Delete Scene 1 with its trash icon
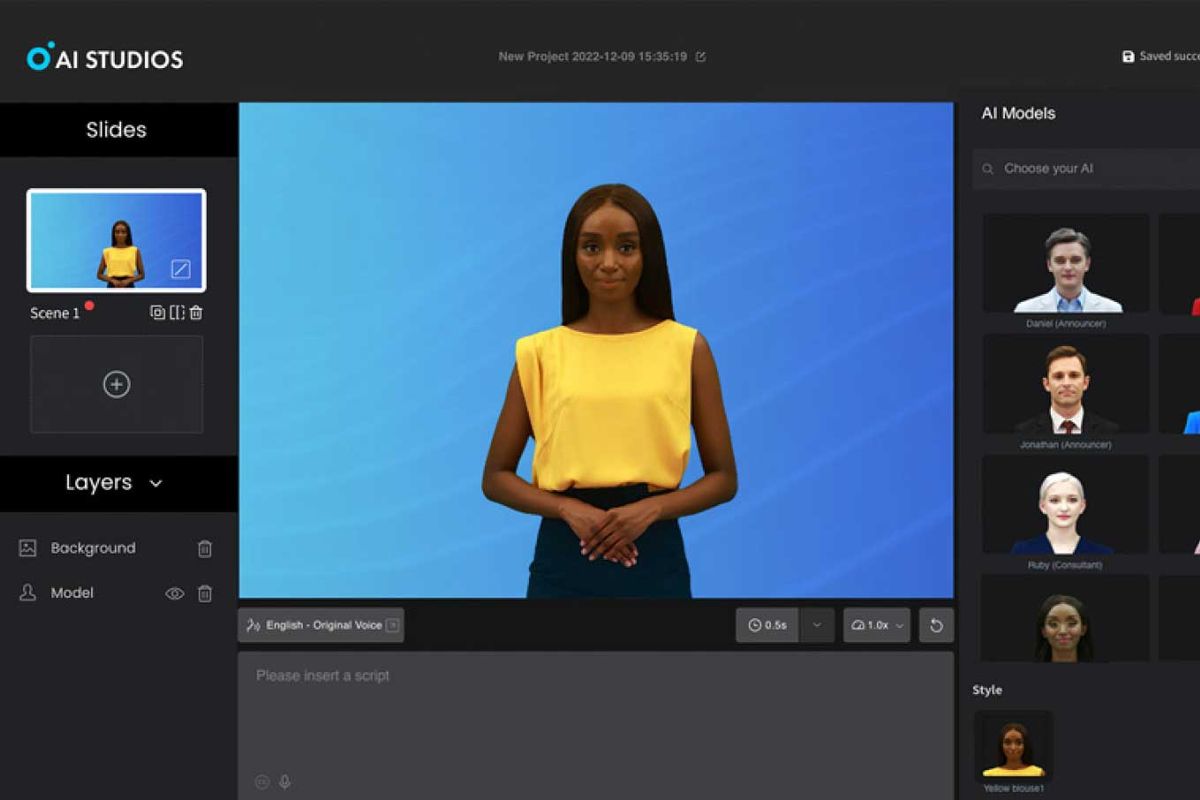This screenshot has width=1200, height=800. (x=196, y=312)
